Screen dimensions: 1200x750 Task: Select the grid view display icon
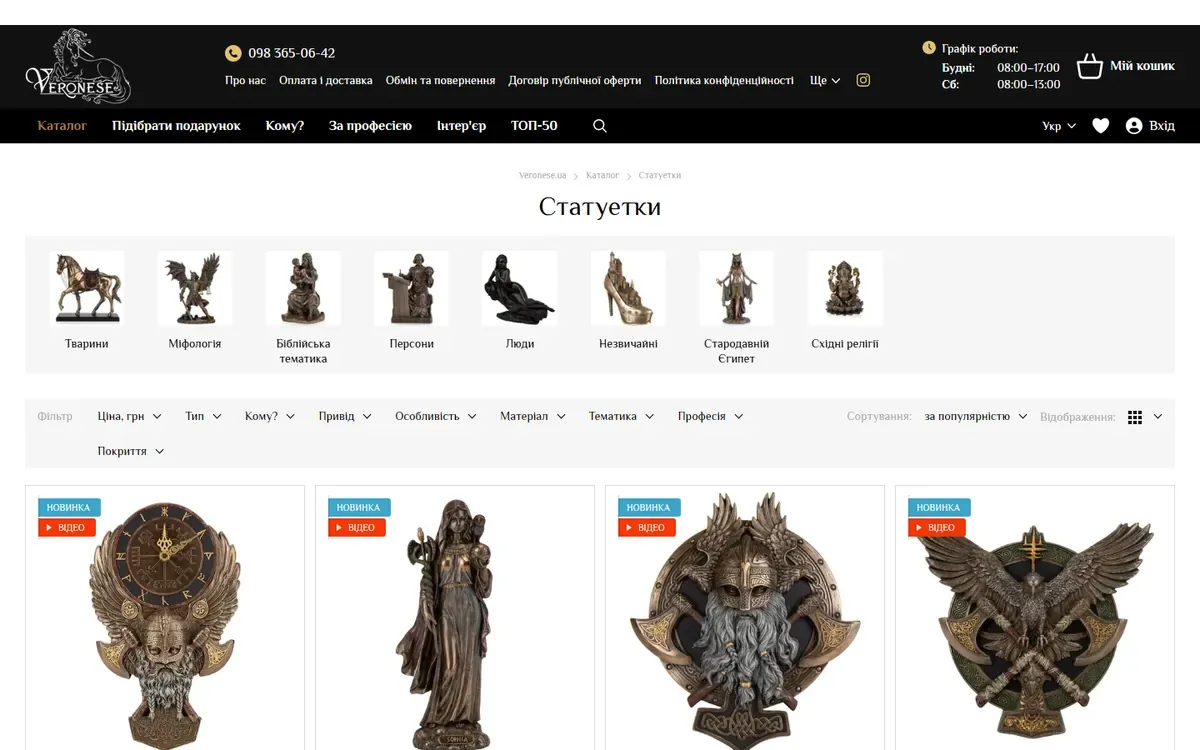(1135, 417)
